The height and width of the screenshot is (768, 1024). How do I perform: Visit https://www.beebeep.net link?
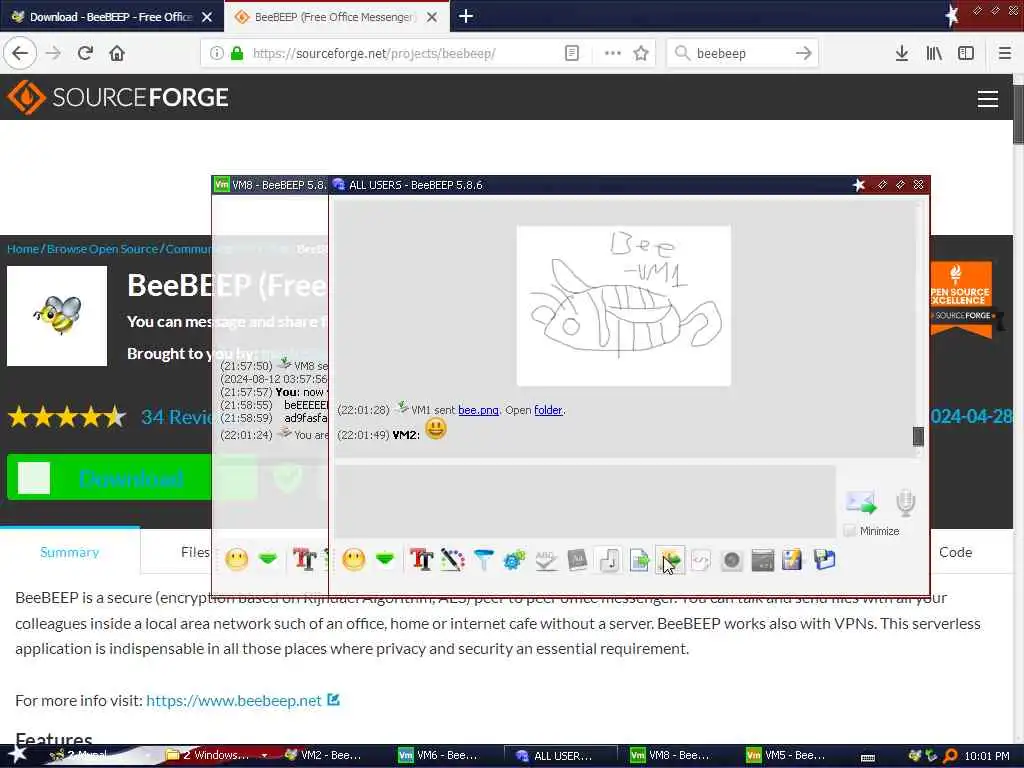point(234,700)
